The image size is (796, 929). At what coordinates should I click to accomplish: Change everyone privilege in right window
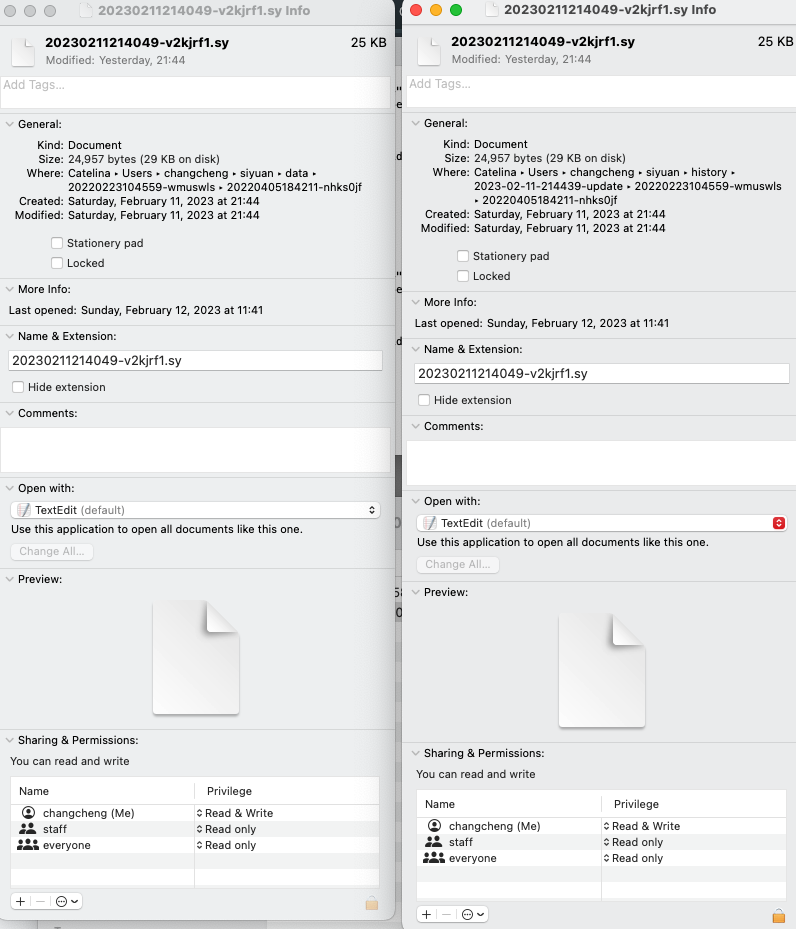point(633,858)
